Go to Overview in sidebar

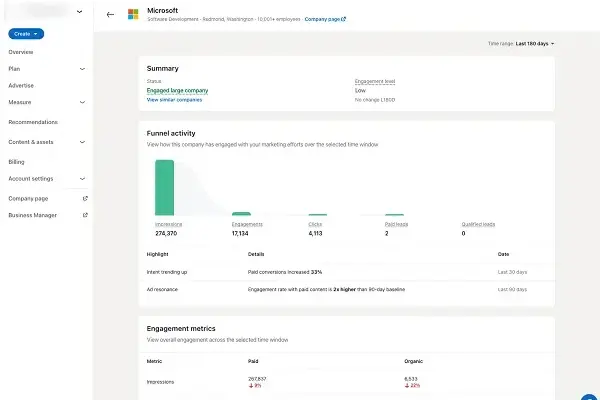pyautogui.click(x=21, y=52)
